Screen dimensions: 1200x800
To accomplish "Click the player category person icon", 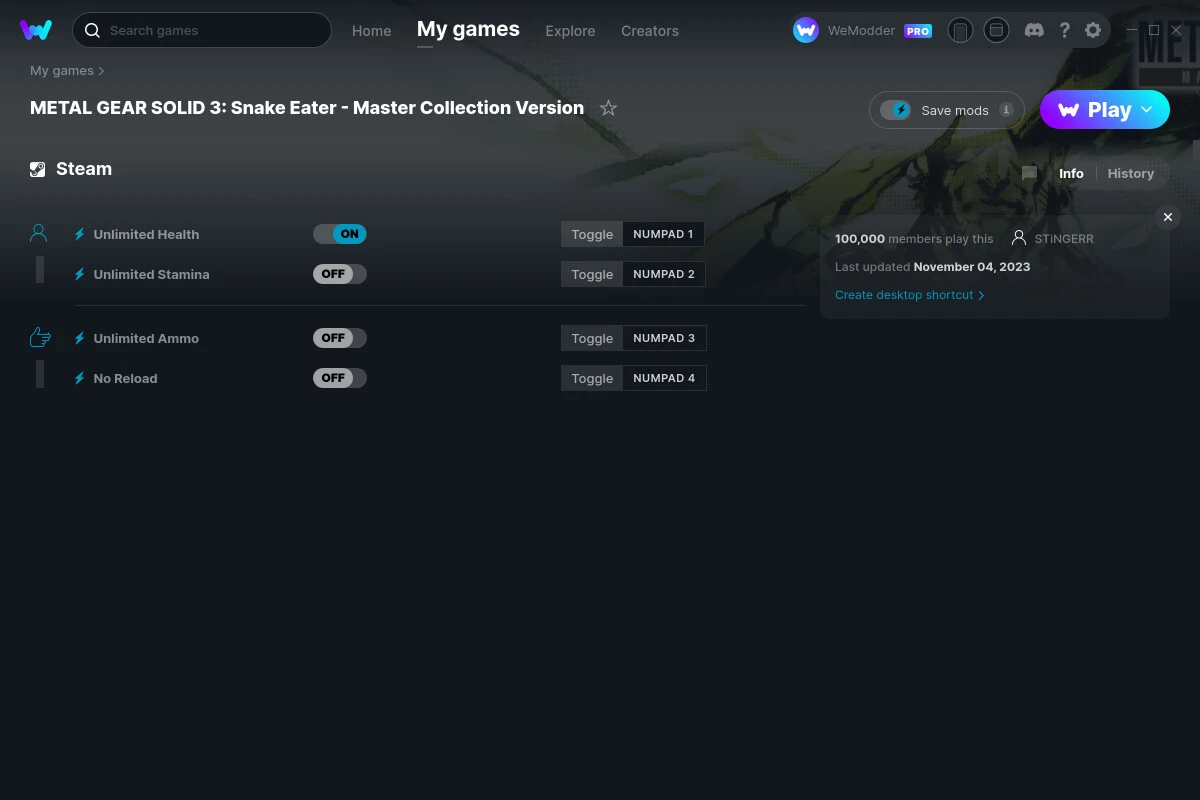I will (39, 233).
